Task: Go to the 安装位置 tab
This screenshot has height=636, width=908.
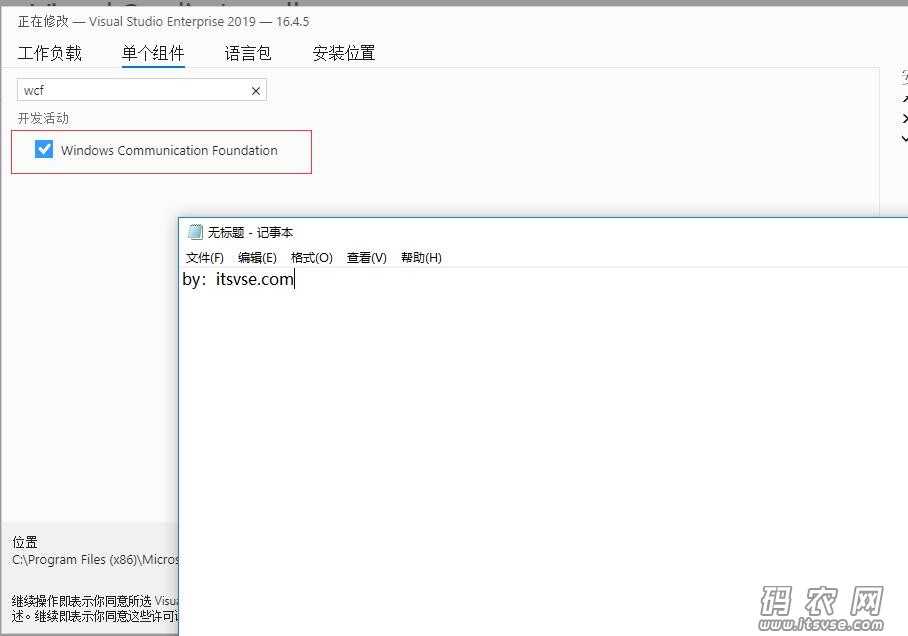Action: pyautogui.click(x=344, y=53)
